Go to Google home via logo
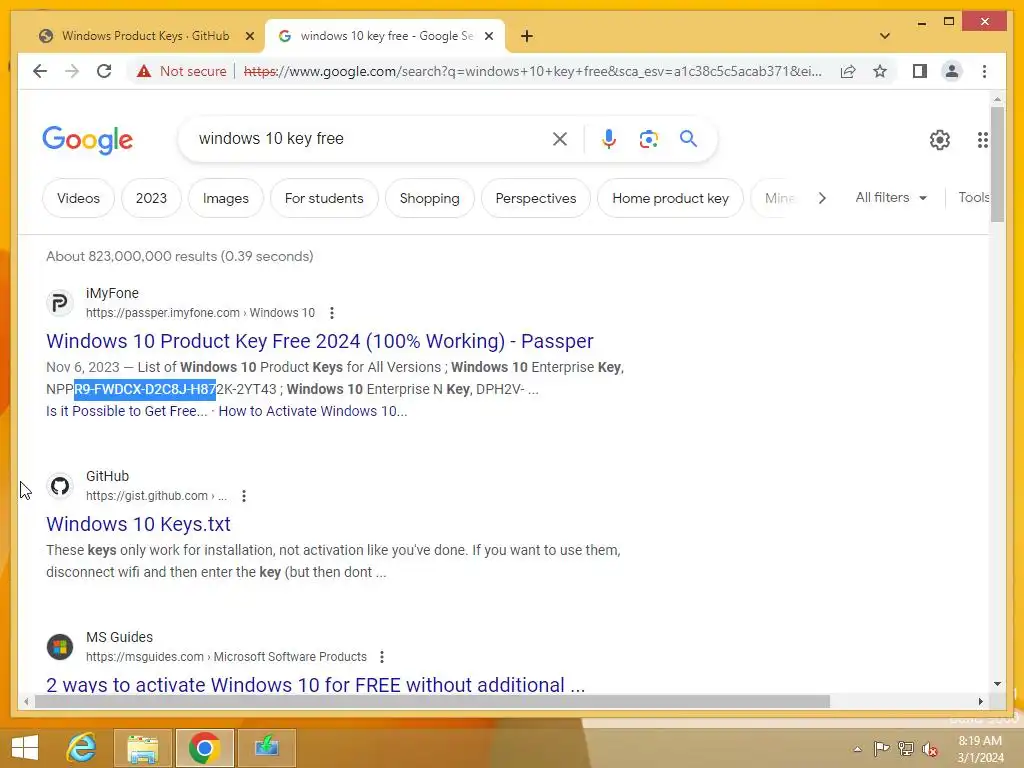The height and width of the screenshot is (768, 1024). 88,140
